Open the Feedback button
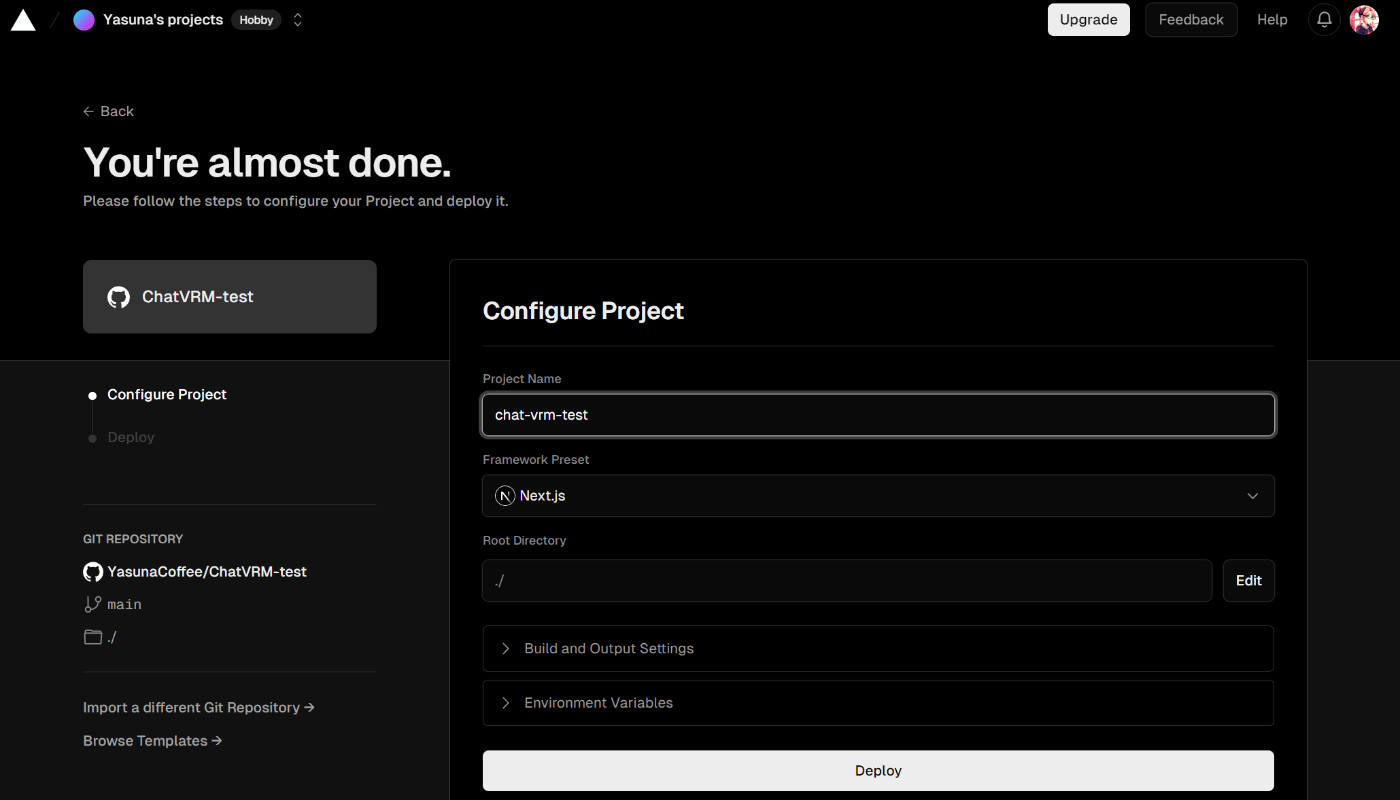 [x=1191, y=20]
